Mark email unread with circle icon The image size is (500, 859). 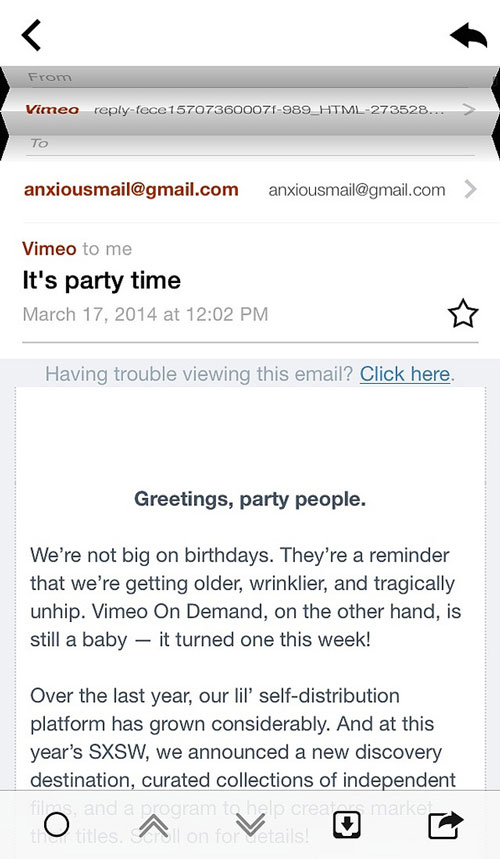pyautogui.click(x=56, y=824)
